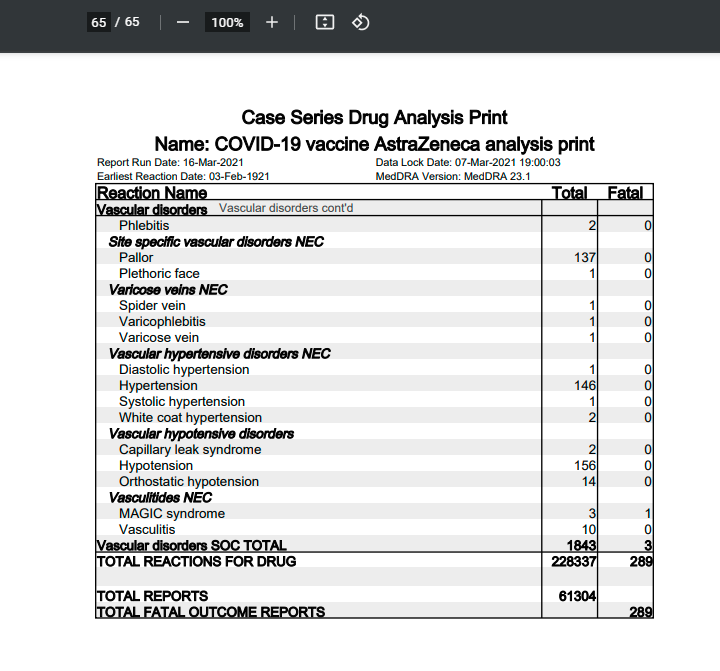The height and width of the screenshot is (671, 720).
Task: Click 'Earliest Reaction Date: 03-Feb-1921' text
Action: [x=183, y=176]
